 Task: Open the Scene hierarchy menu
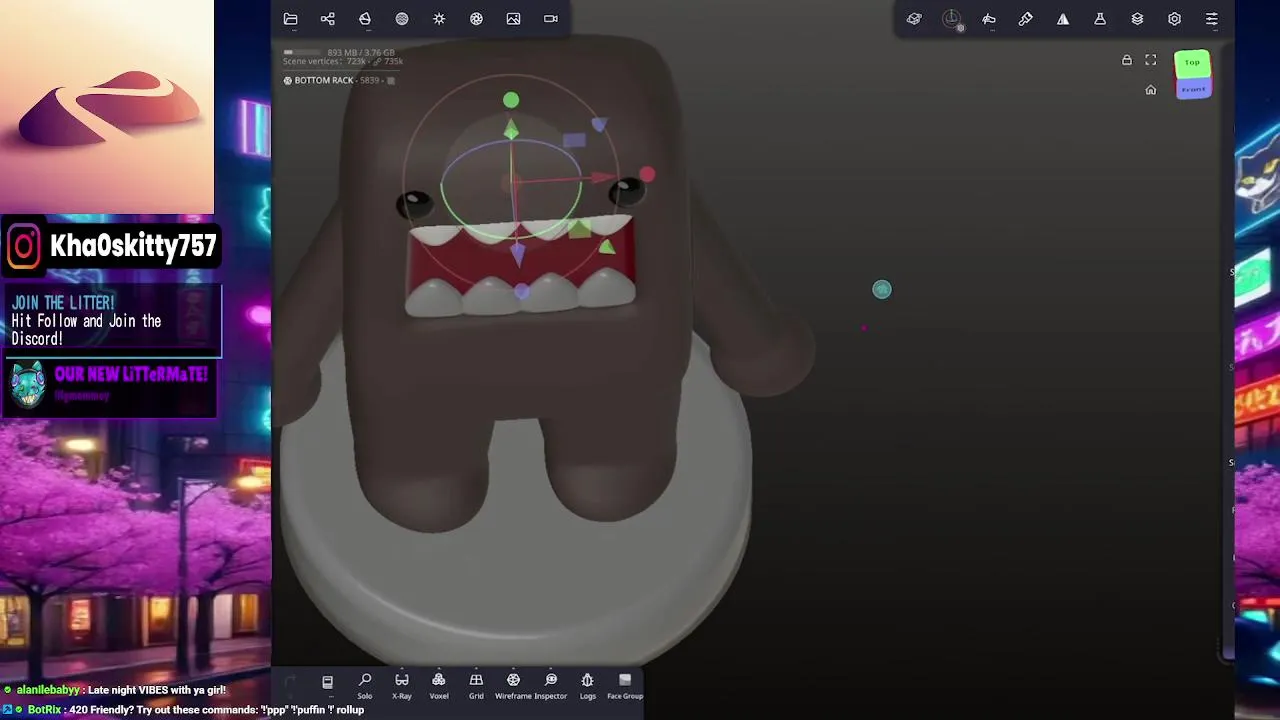[327, 19]
